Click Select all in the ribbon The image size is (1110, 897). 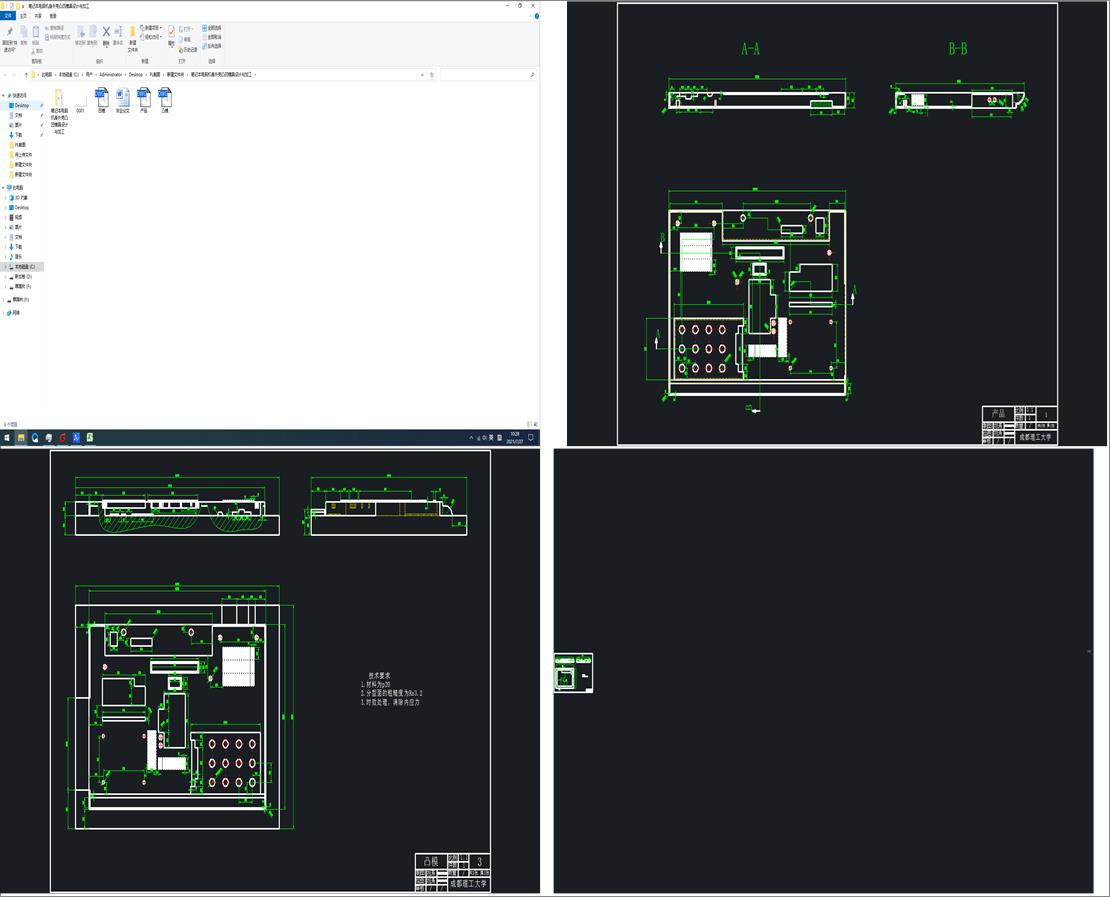pos(212,28)
